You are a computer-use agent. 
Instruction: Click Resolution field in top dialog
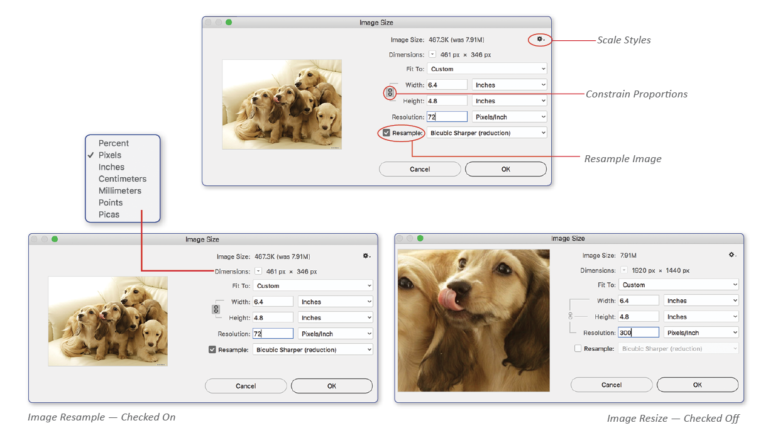(x=447, y=117)
